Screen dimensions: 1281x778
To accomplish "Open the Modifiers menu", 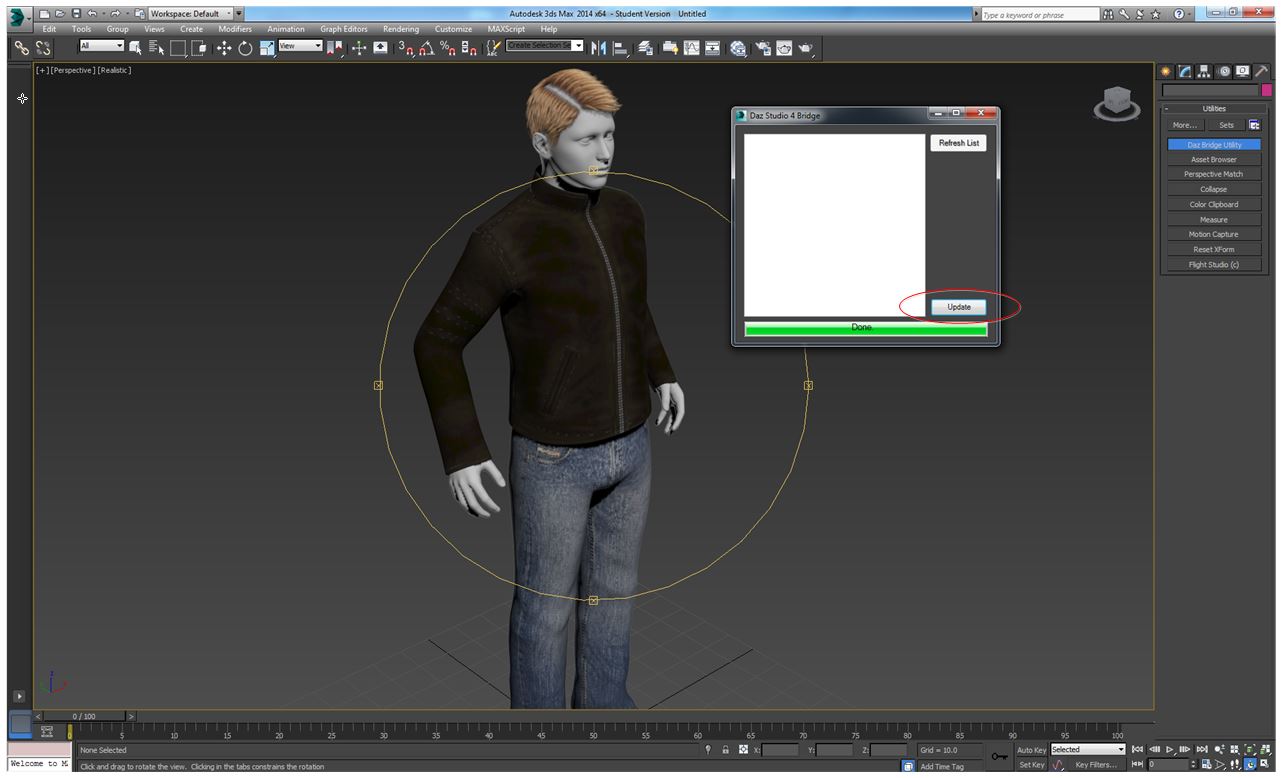I will point(235,29).
